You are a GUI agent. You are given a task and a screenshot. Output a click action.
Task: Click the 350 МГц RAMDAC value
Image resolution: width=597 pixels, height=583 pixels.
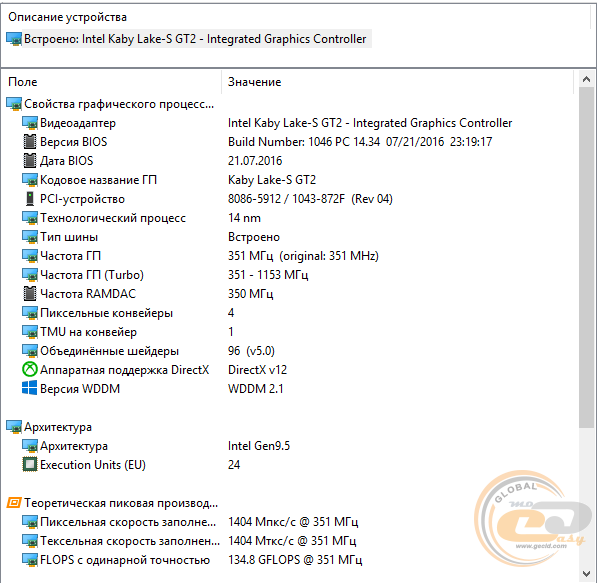[x=251, y=294]
